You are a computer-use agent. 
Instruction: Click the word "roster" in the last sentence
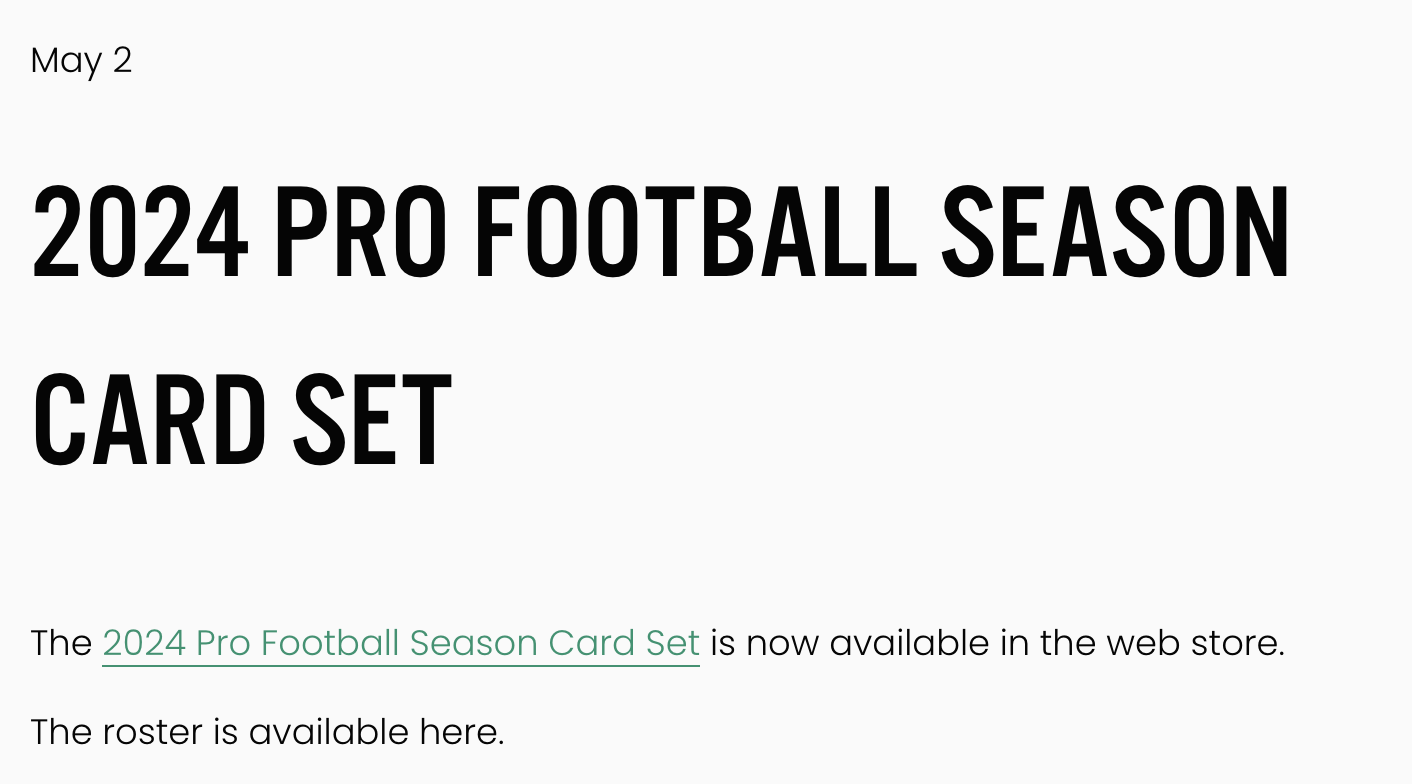(x=153, y=732)
